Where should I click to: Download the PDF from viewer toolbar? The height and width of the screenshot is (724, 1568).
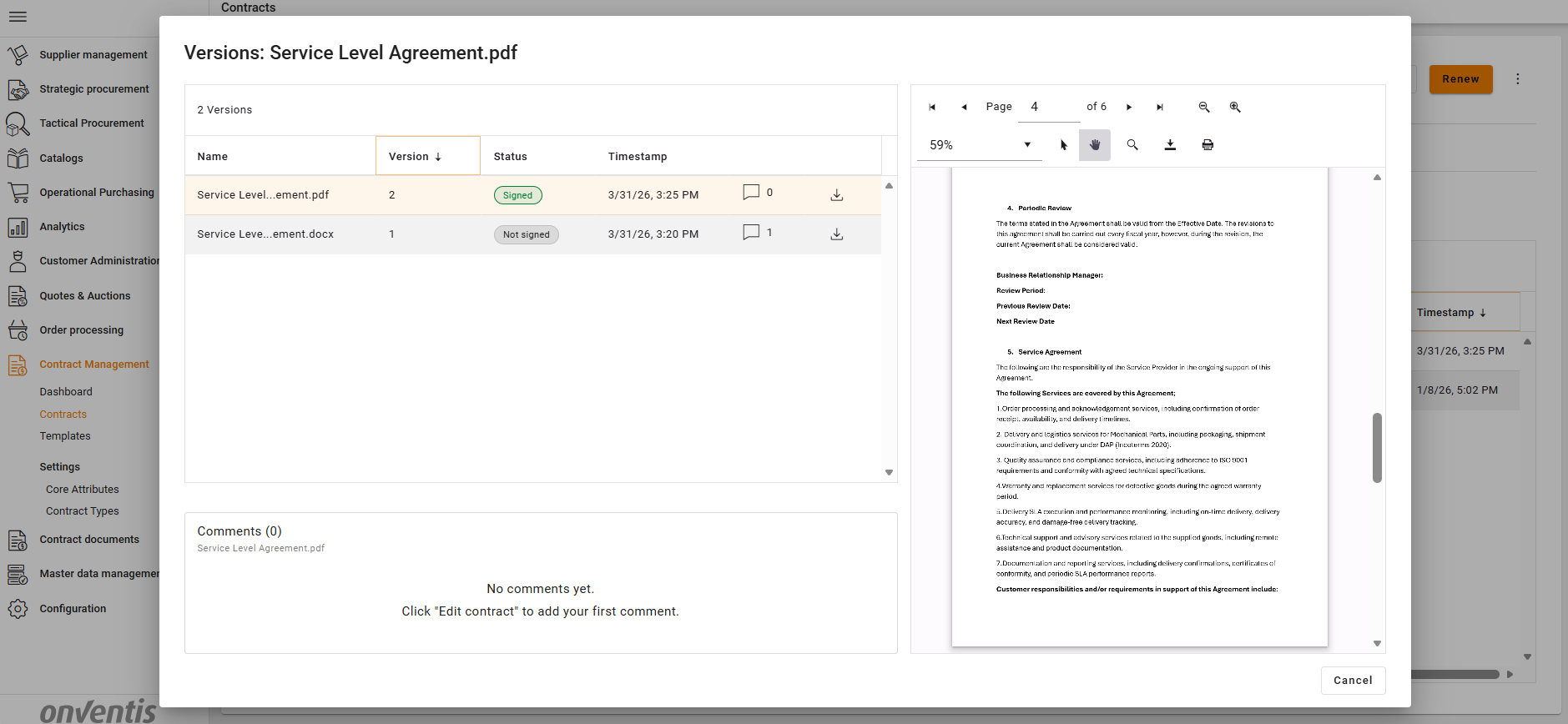(1170, 145)
